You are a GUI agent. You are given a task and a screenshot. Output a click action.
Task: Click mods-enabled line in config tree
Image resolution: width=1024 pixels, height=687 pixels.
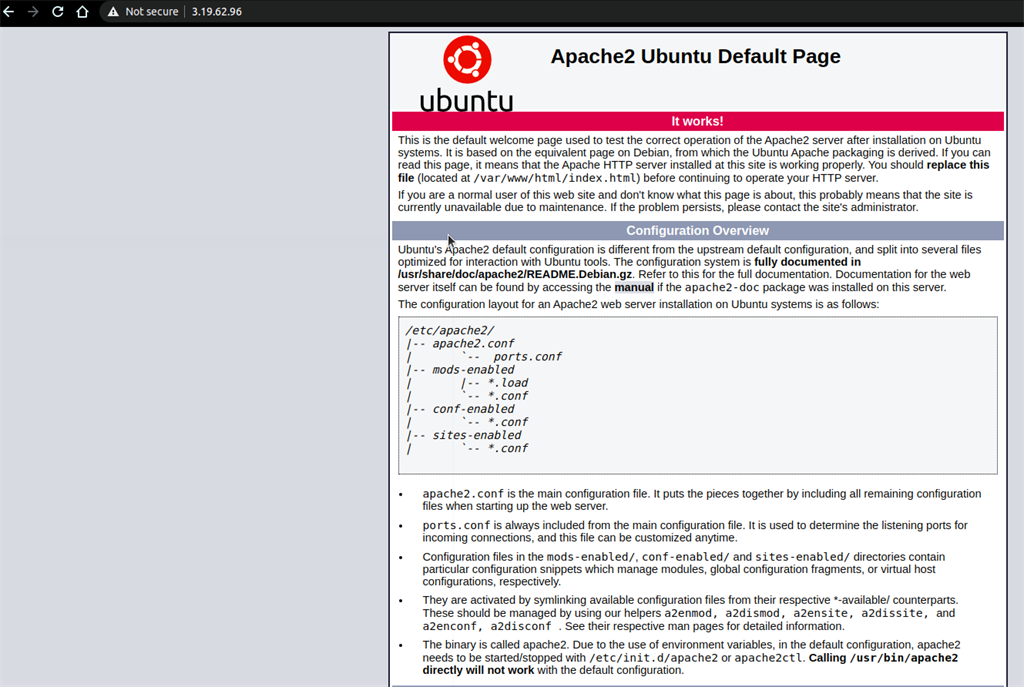473,370
